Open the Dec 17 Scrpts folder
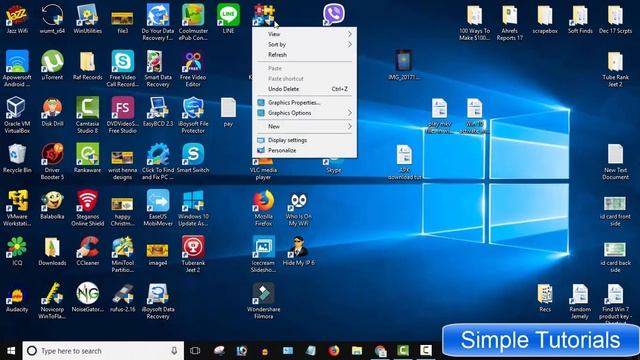This screenshot has width=640, height=360. 616,18
